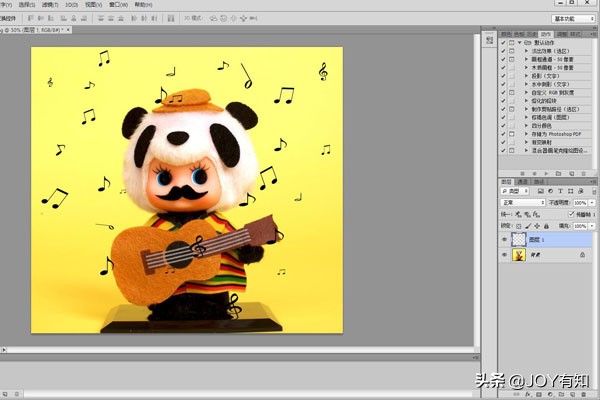Click the align top edges icon
This screenshot has height=400, width=600.
coord(31,18)
